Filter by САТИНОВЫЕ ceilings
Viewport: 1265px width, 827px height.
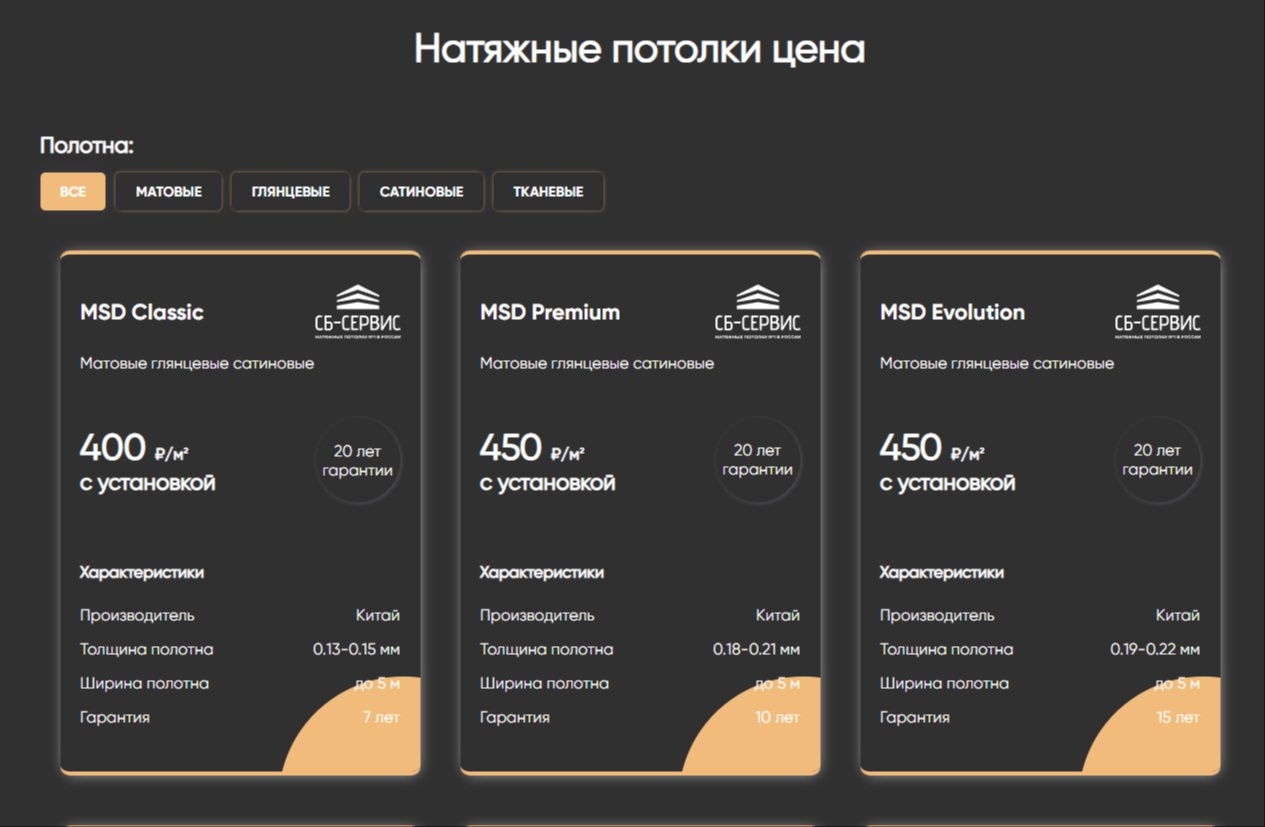tap(421, 192)
